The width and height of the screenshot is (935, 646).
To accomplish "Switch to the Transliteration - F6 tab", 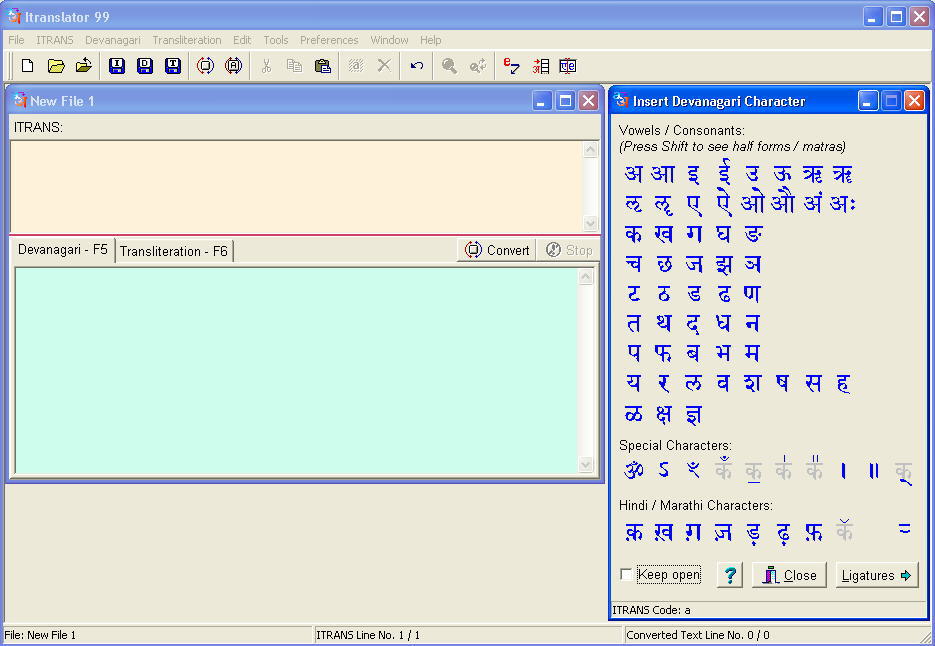I will tap(174, 251).
